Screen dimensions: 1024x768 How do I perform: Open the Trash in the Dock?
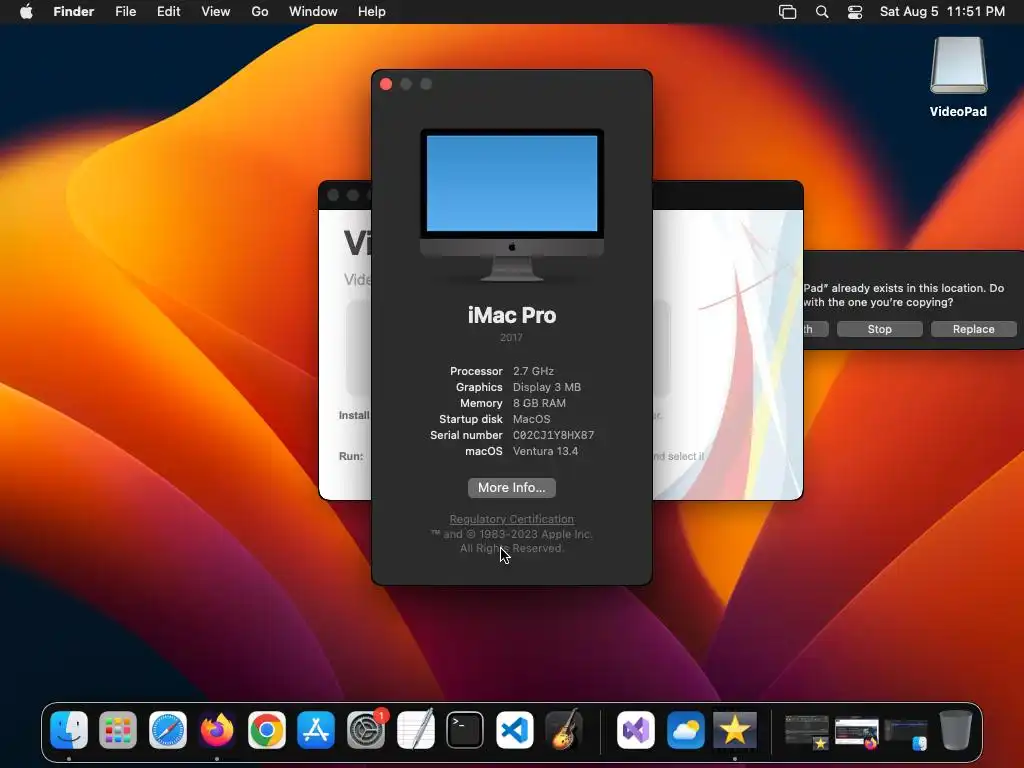point(955,729)
